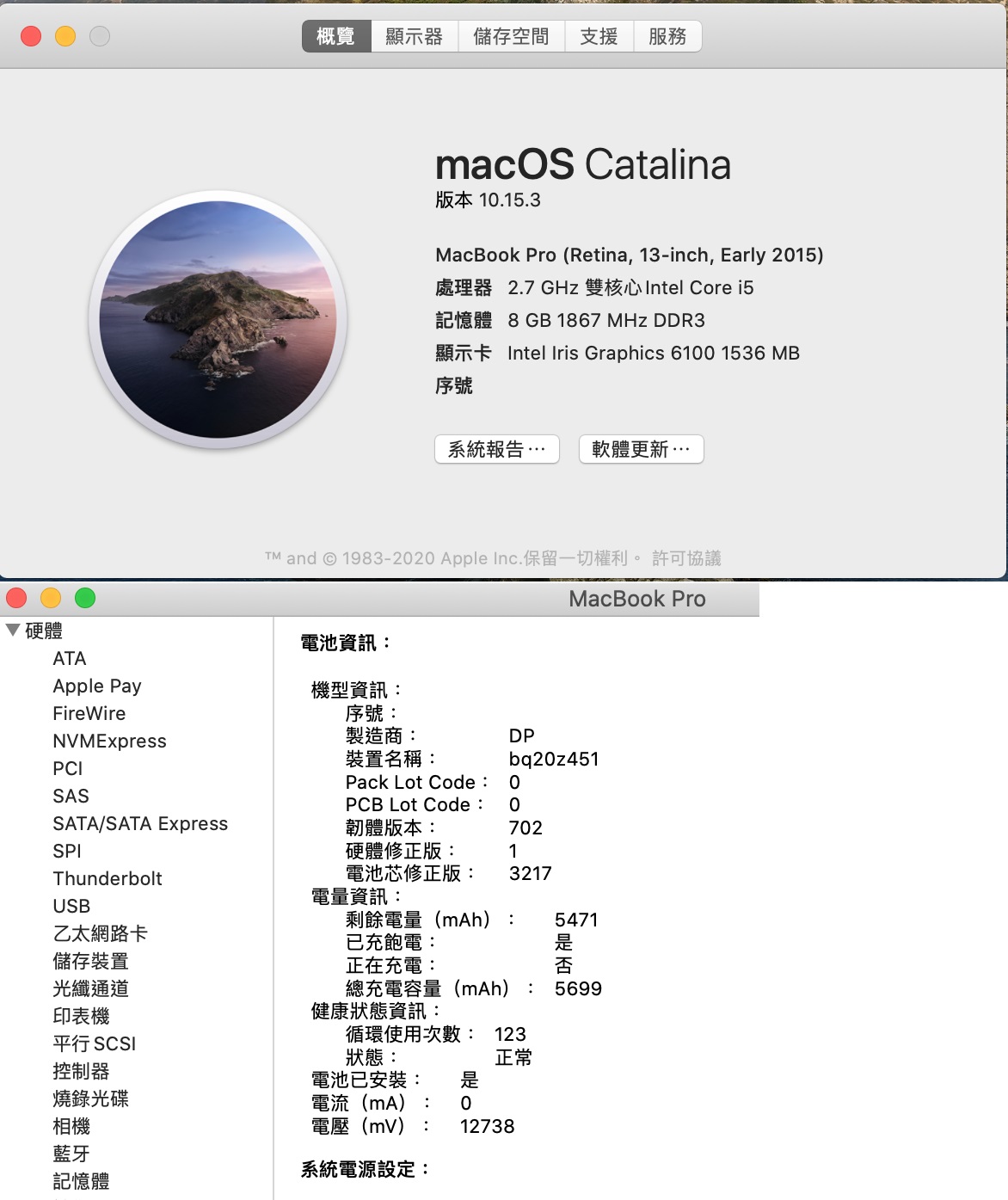Click the MacBook Pro (Retina, 13-inch, Early 2015) text
The height and width of the screenshot is (1200, 1008).
630,255
